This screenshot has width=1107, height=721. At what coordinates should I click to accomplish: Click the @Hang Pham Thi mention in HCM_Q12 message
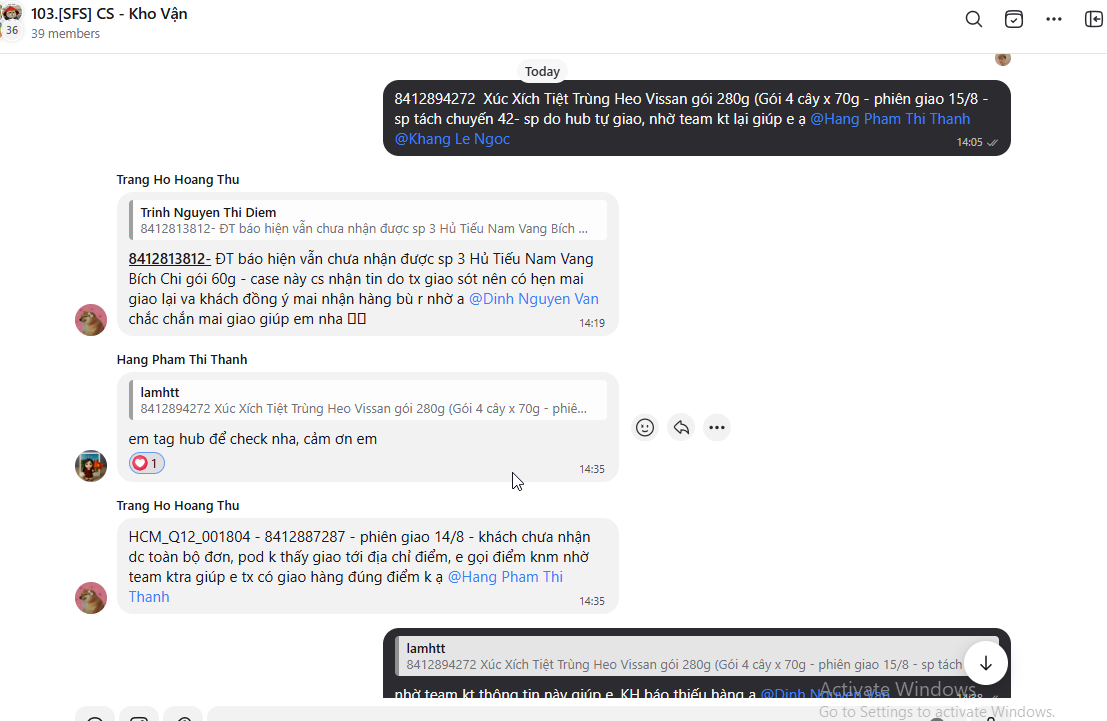(505, 577)
